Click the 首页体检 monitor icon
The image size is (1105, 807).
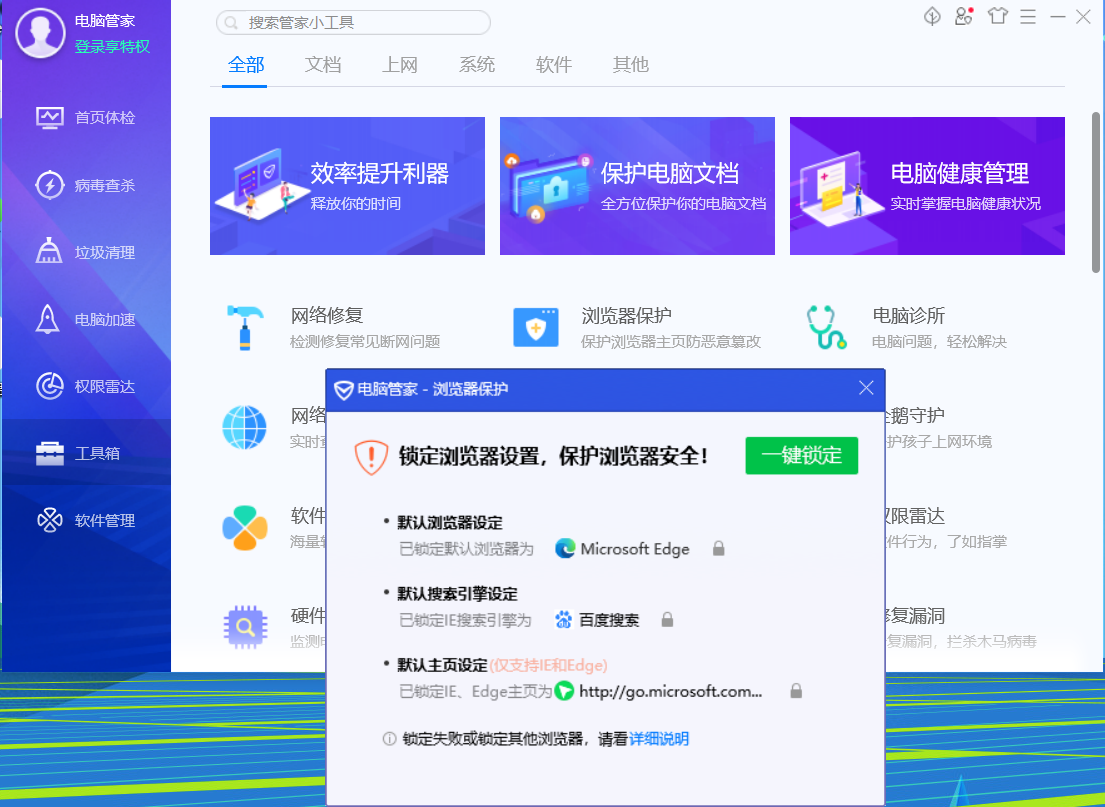point(50,118)
